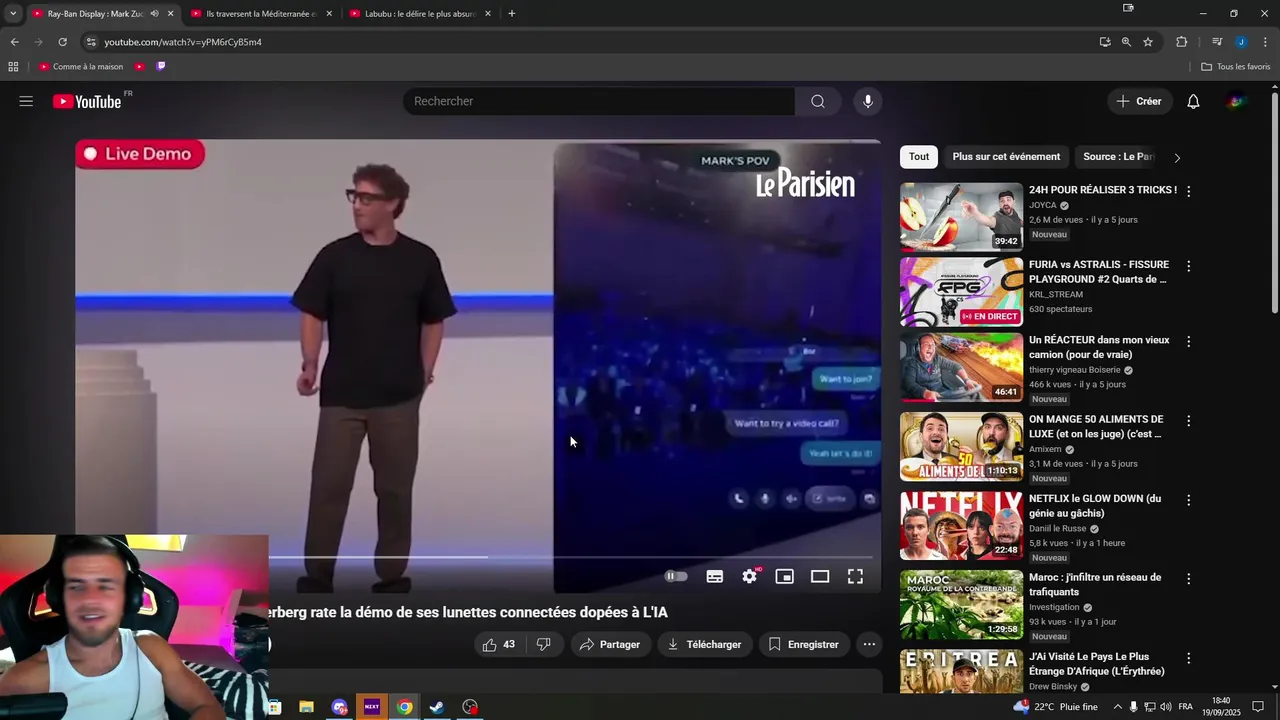Open YouTube notifications bell
This screenshot has width=1280, height=720.
[x=1193, y=101]
